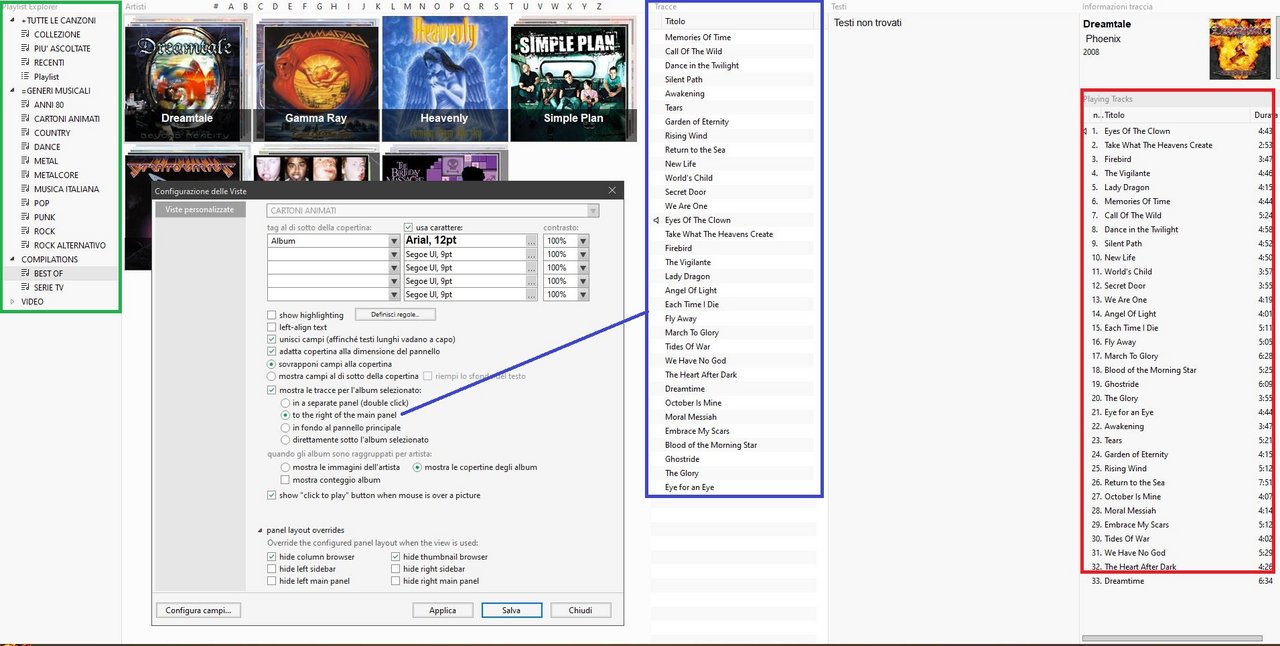
Task: Click the speaker icon in Playing Tracks list
Action: pyautogui.click(x=1086, y=131)
